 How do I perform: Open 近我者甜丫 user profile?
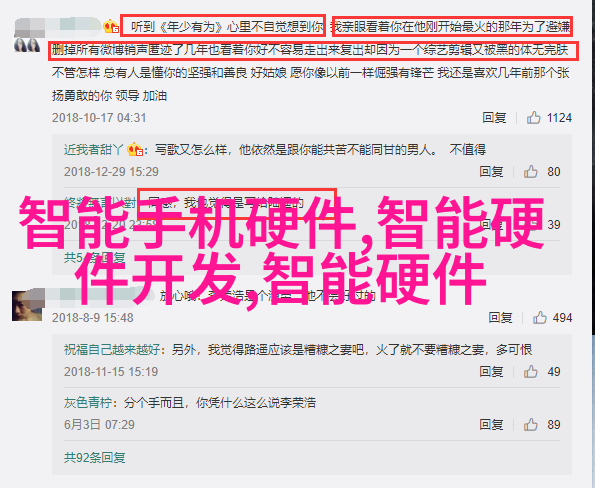[94, 150]
